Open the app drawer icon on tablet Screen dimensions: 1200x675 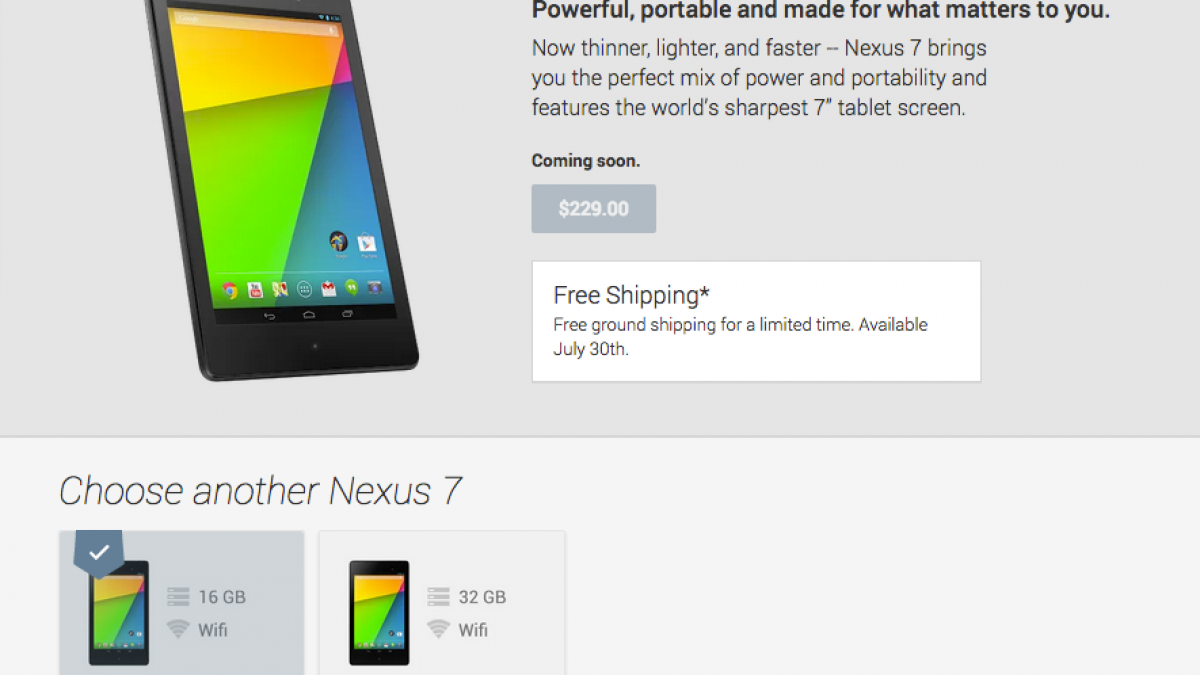(x=304, y=289)
